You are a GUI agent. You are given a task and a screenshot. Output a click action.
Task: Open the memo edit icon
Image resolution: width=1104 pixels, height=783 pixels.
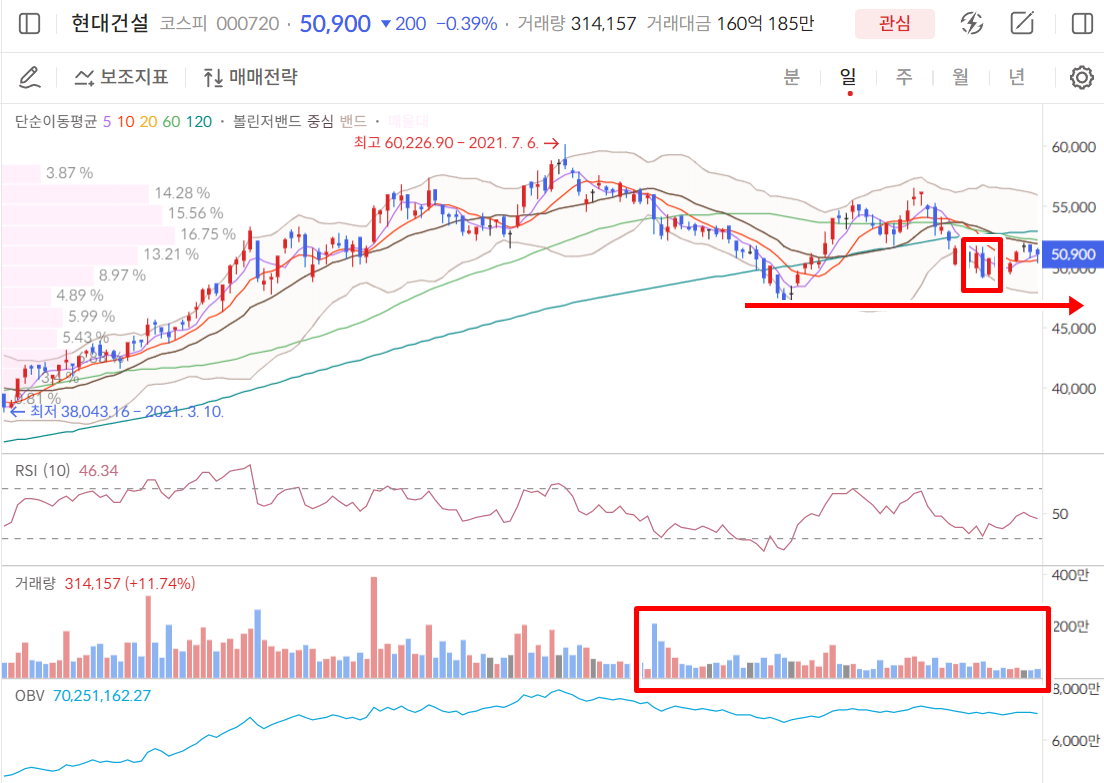click(x=1022, y=24)
